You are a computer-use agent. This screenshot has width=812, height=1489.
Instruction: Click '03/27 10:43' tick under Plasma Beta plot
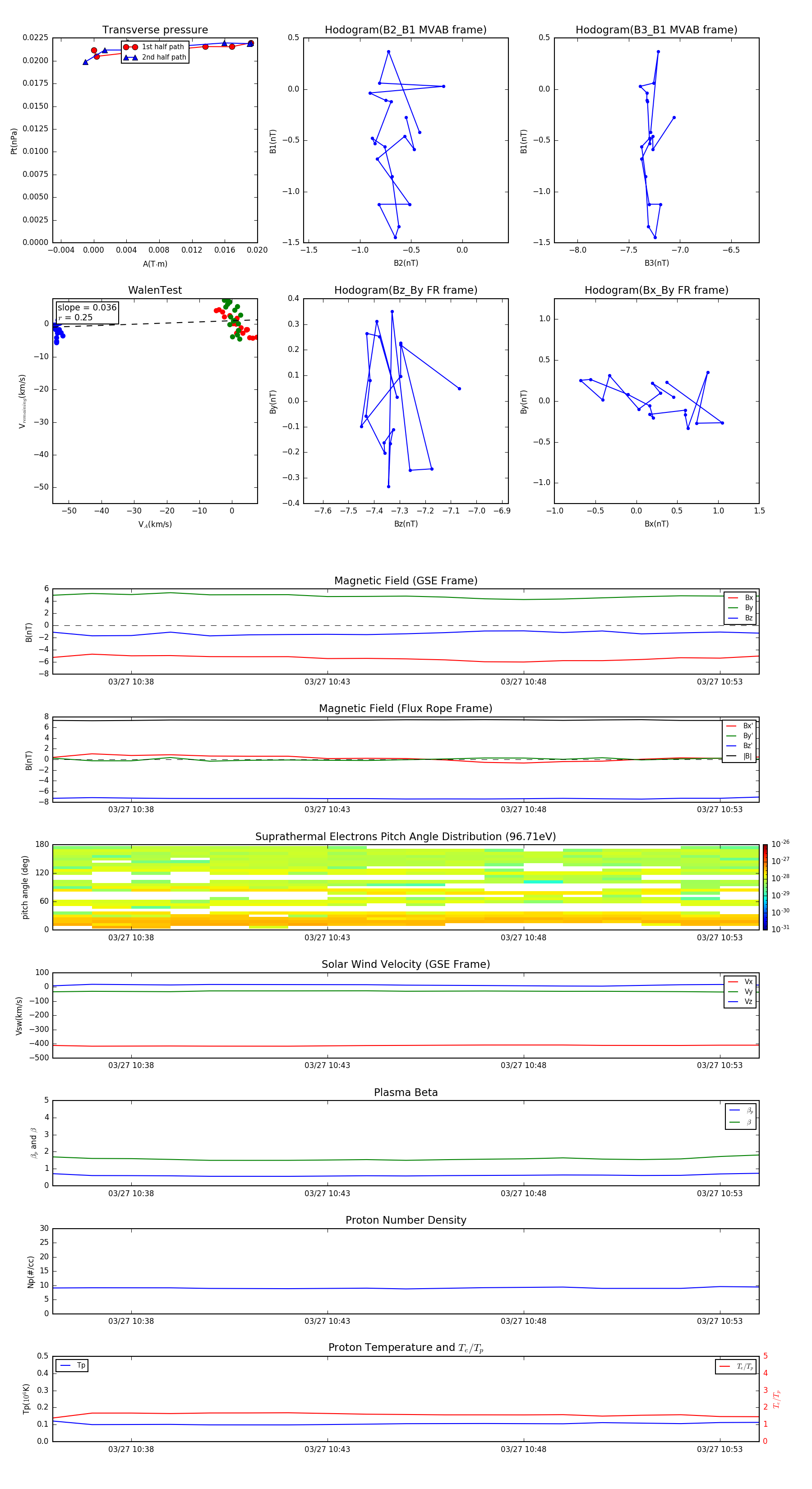click(x=327, y=1193)
